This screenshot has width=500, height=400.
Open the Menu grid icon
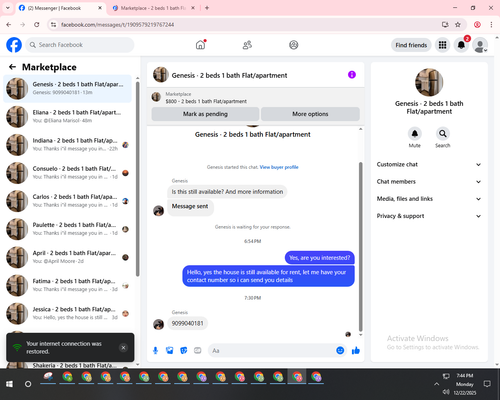click(442, 45)
